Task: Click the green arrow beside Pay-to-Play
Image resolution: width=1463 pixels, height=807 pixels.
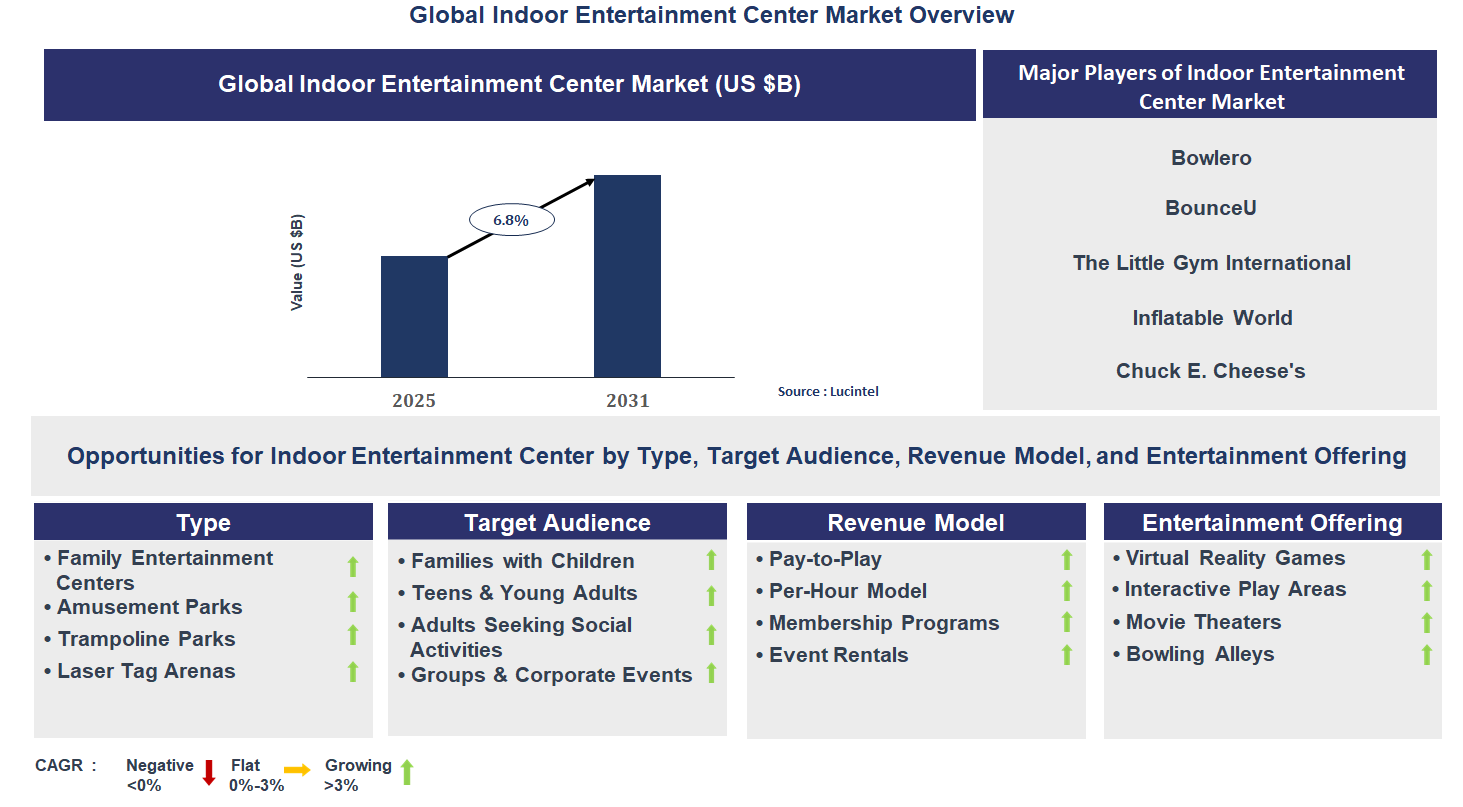Action: click(x=1065, y=559)
